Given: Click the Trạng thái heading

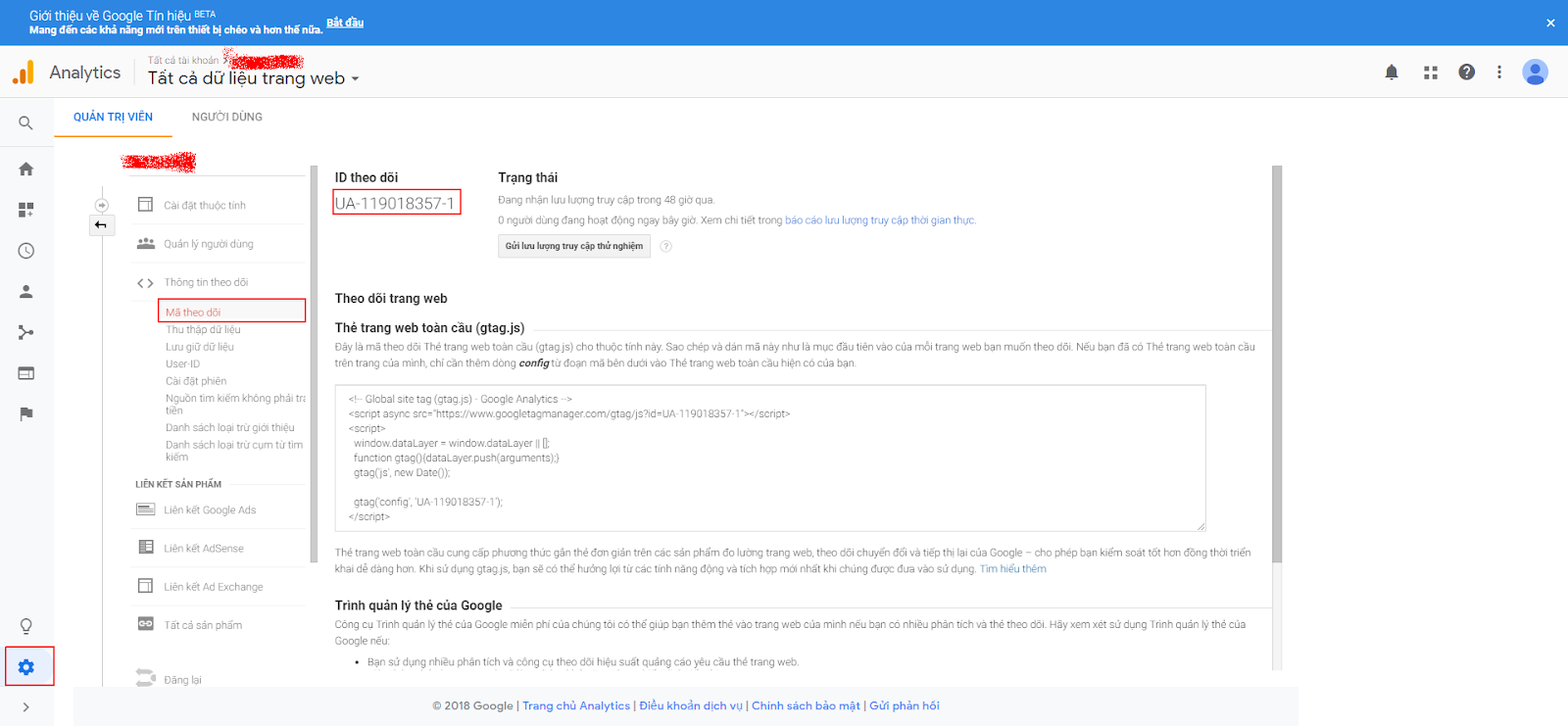Looking at the screenshot, I should (527, 177).
